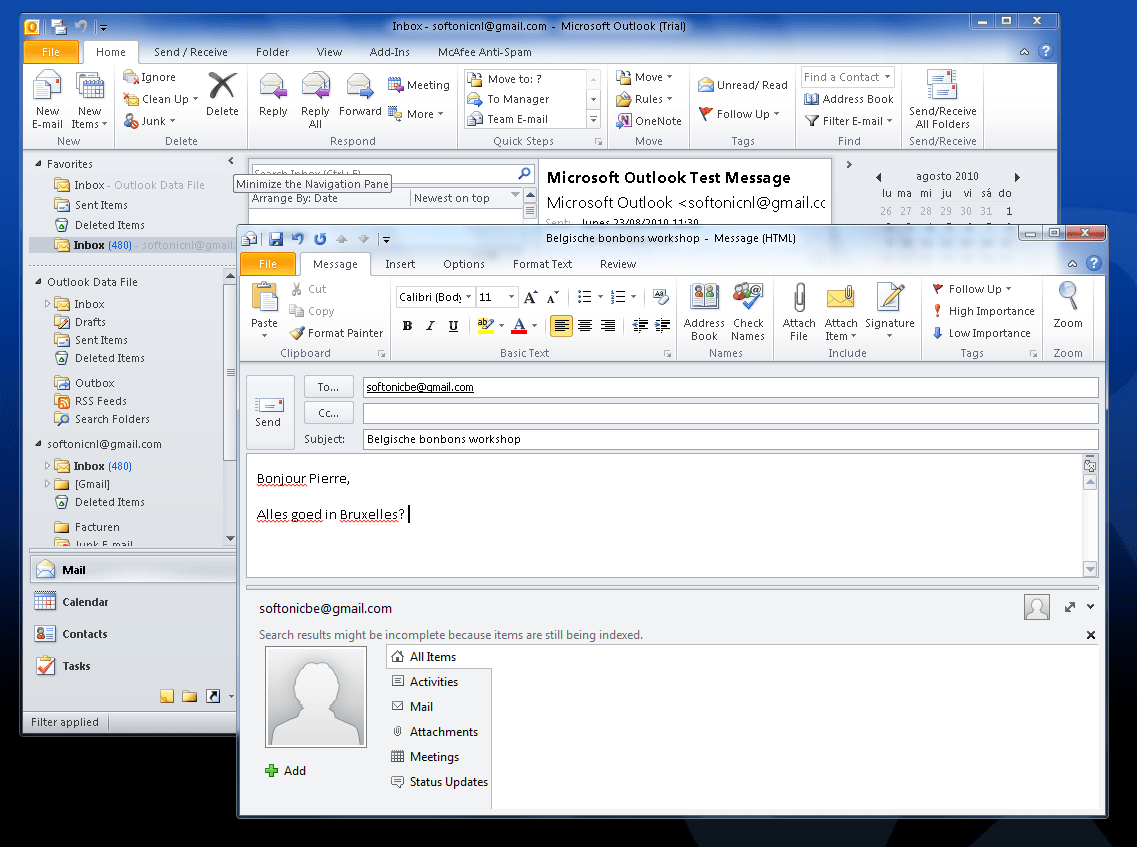
Task: Click the Shrink Font icon
Action: (x=553, y=297)
